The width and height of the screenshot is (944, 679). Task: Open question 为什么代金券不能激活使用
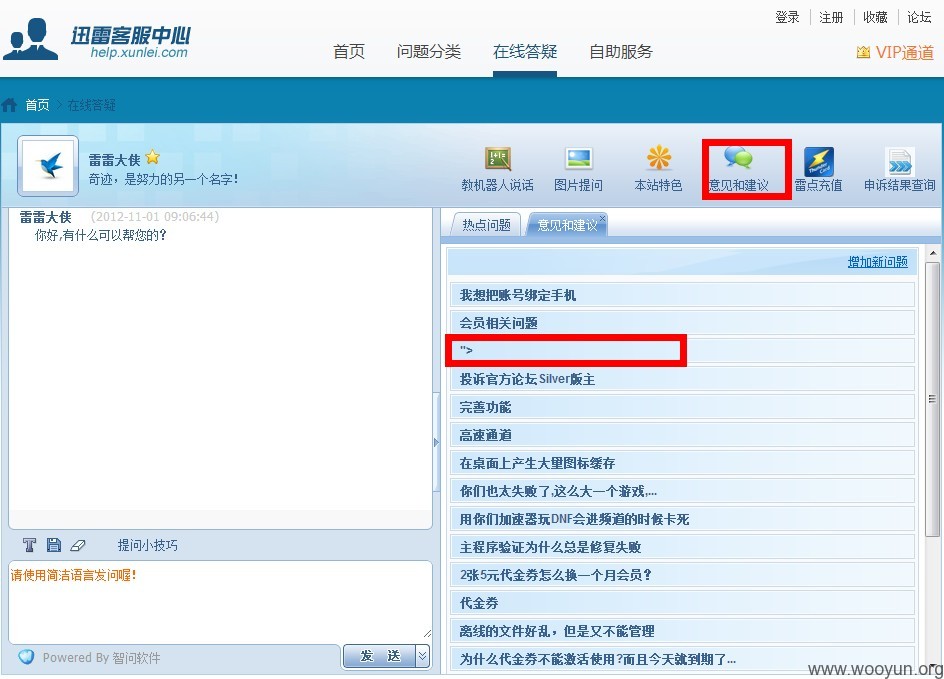(682, 659)
